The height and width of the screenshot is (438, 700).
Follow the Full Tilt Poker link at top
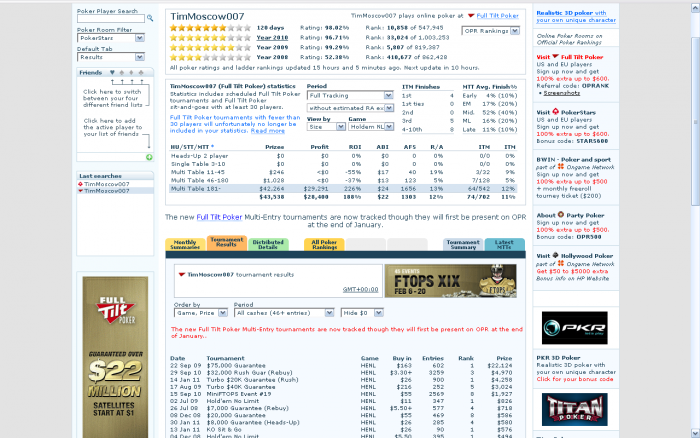[x=497, y=16]
